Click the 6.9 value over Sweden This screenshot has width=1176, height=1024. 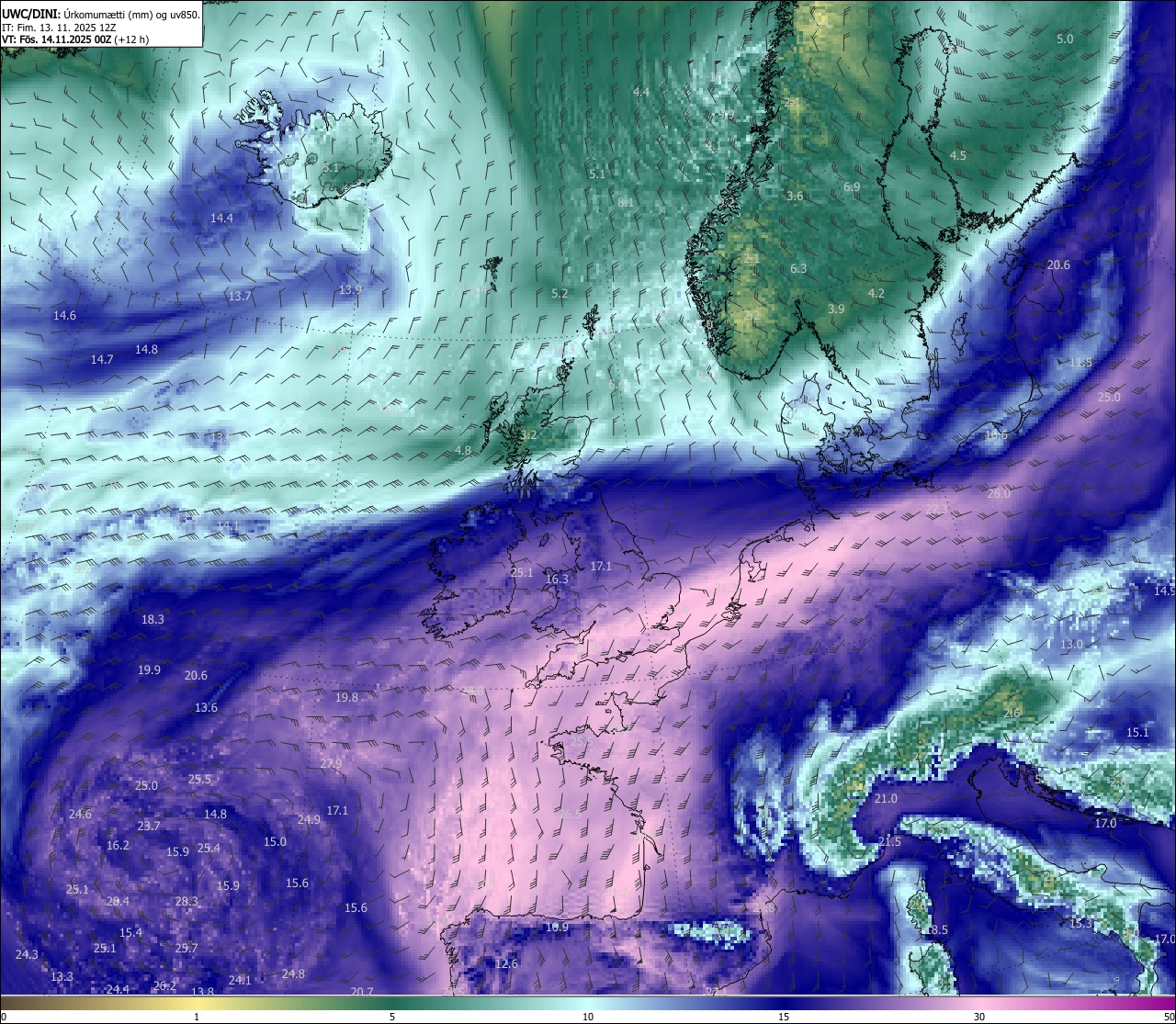pos(852,186)
